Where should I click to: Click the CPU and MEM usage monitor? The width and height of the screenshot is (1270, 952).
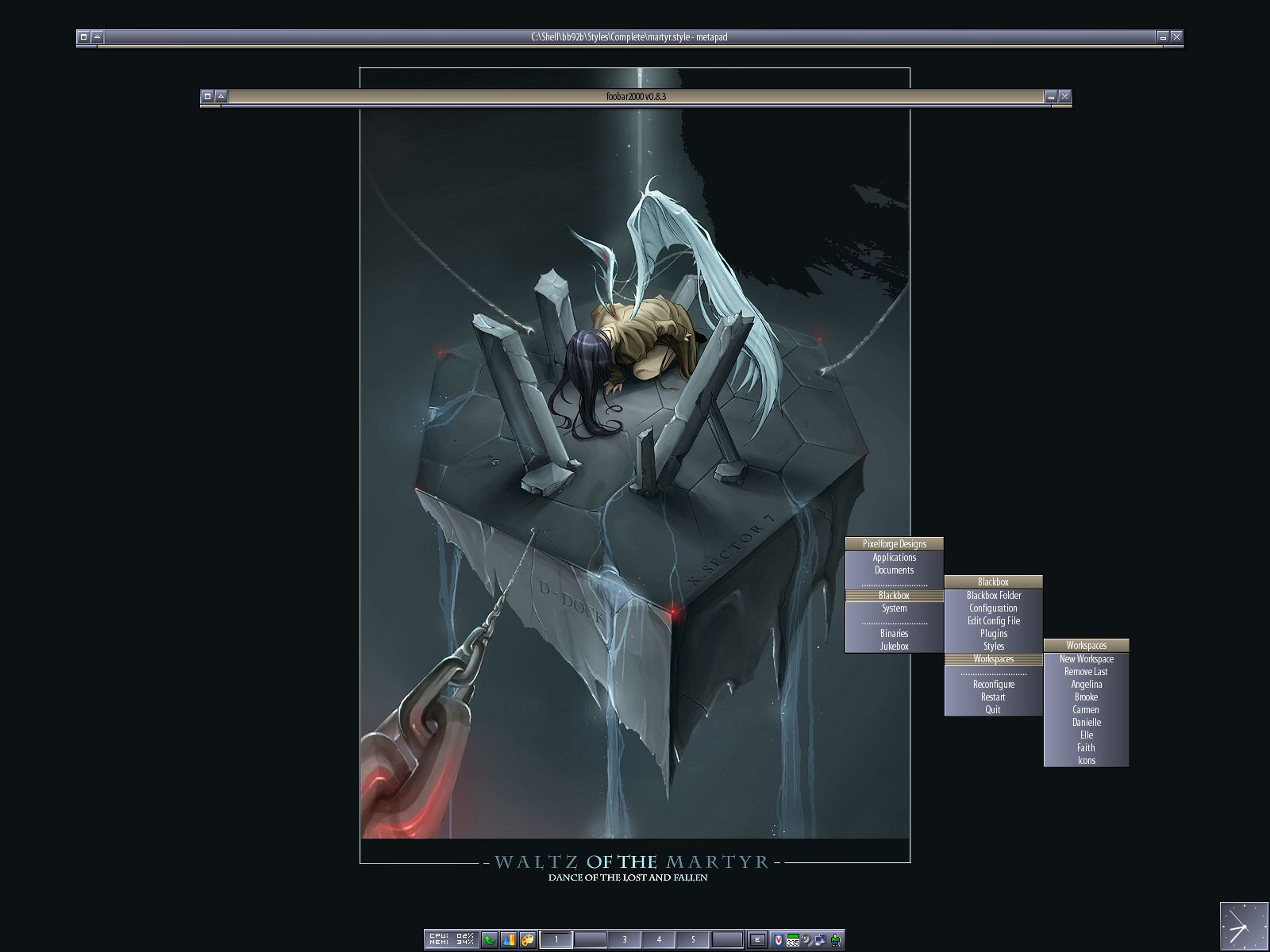(452, 940)
